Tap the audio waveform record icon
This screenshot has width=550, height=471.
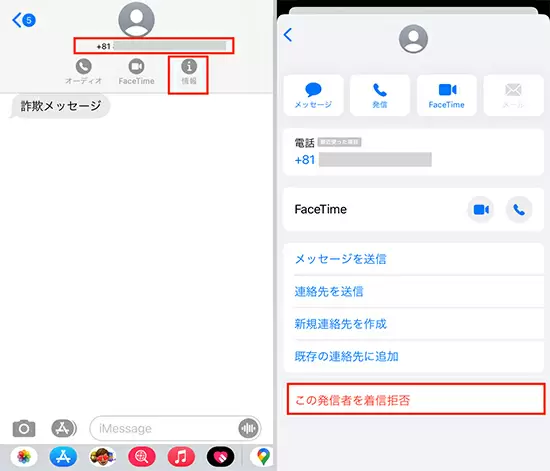point(248,428)
